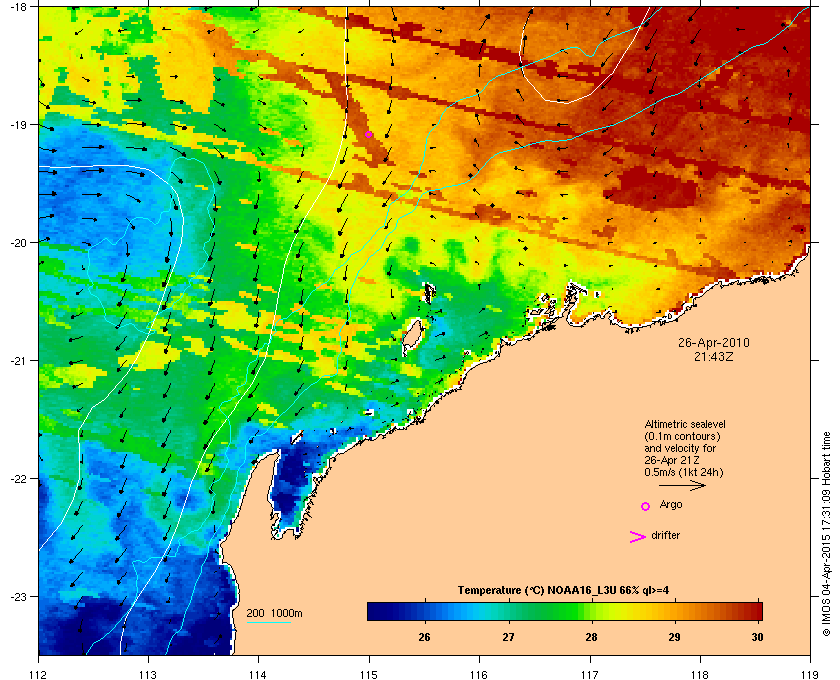Click the '26-Apr 21 Z' legend line
This screenshot has width=840, height=680.
point(672,460)
